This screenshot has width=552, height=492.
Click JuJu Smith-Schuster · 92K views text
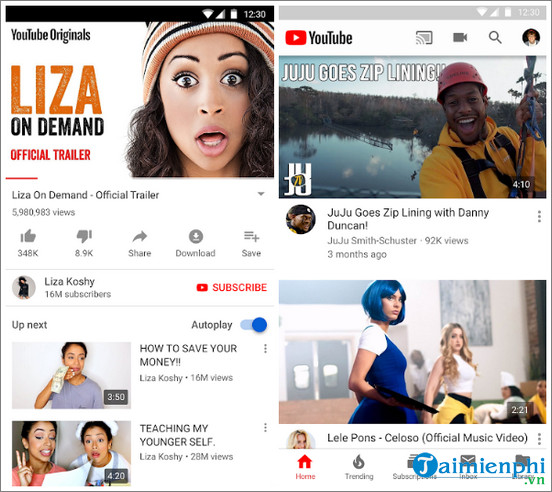[398, 241]
